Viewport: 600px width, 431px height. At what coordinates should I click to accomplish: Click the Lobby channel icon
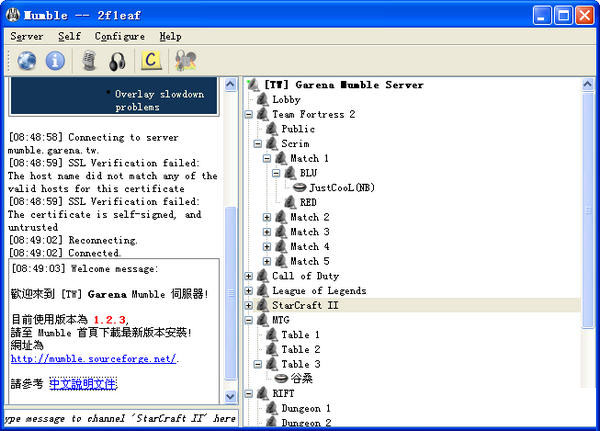(x=262, y=99)
